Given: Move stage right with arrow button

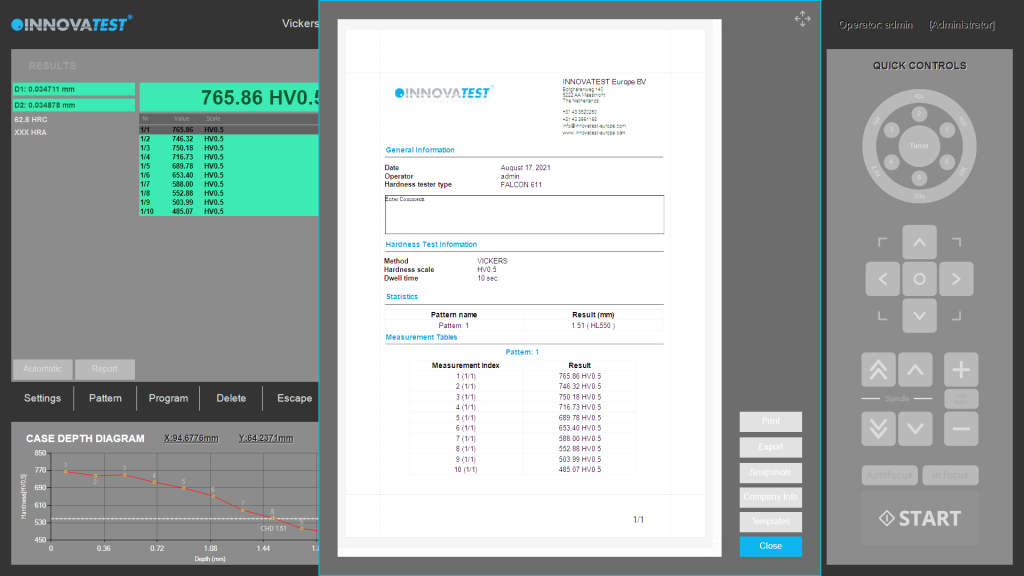Looking at the screenshot, I should (x=956, y=279).
